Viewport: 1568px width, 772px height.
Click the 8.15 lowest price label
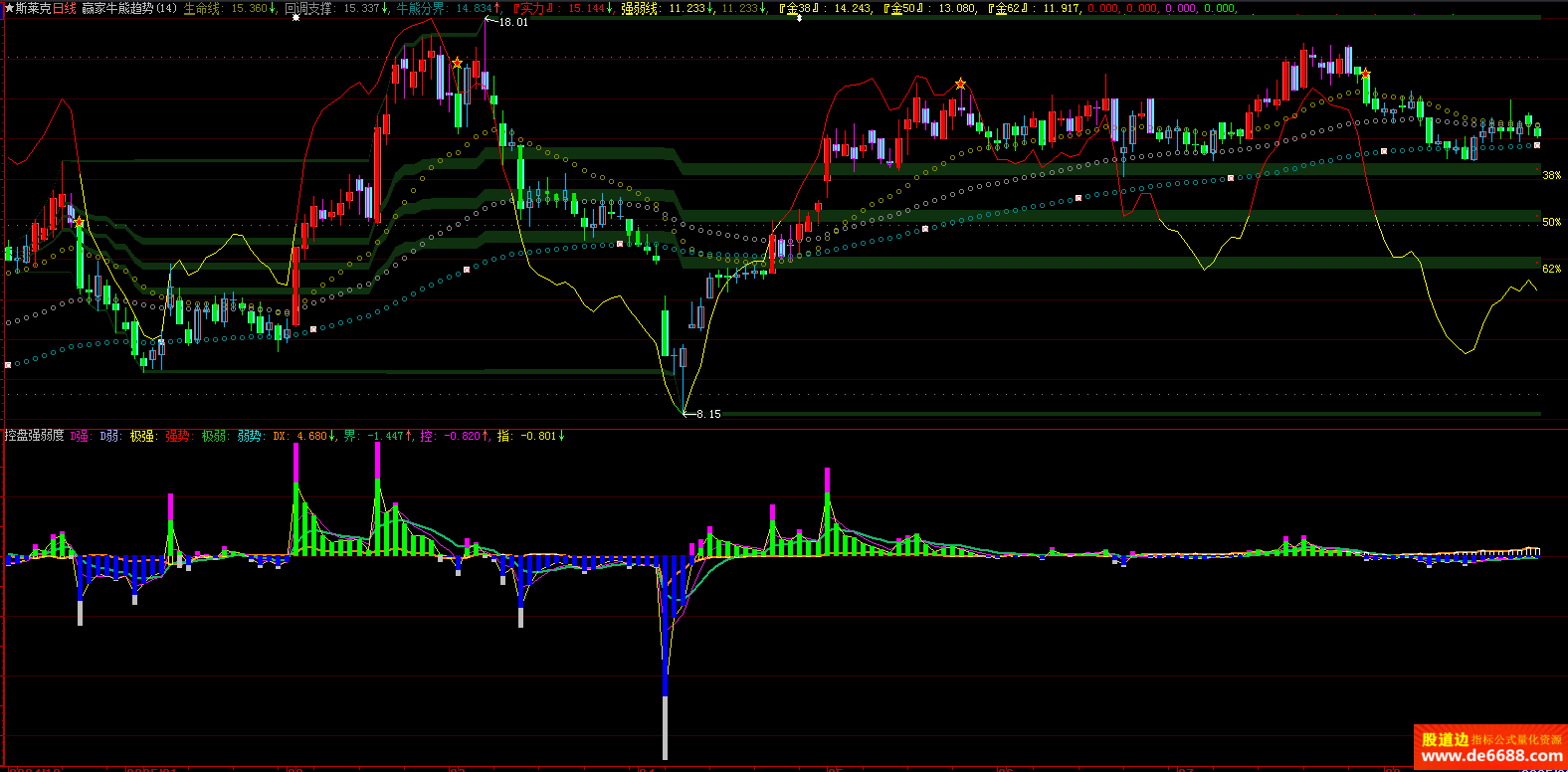coord(708,414)
